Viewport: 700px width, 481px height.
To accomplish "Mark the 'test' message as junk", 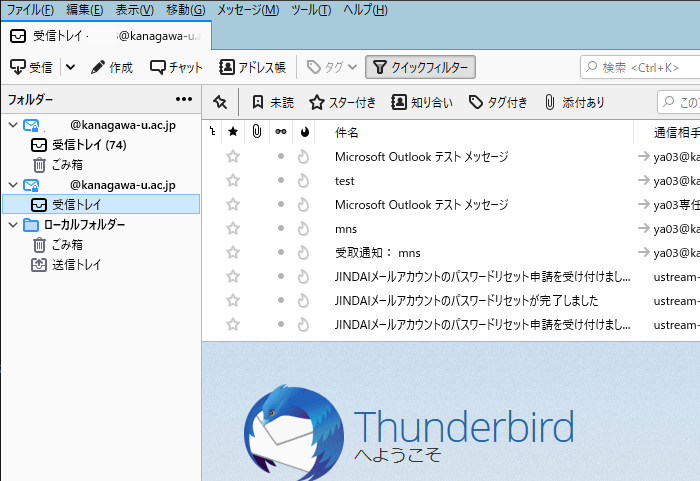I will [x=304, y=181].
